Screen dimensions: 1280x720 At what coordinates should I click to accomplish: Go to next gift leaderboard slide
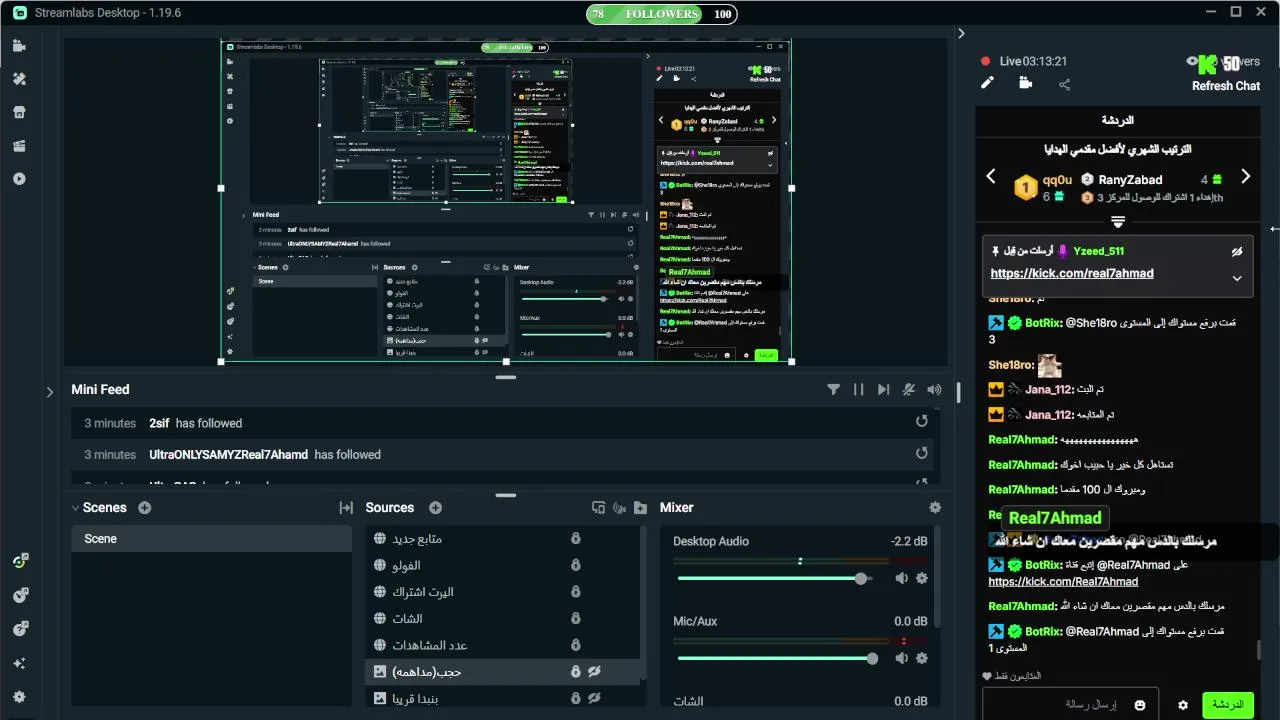click(x=1246, y=177)
